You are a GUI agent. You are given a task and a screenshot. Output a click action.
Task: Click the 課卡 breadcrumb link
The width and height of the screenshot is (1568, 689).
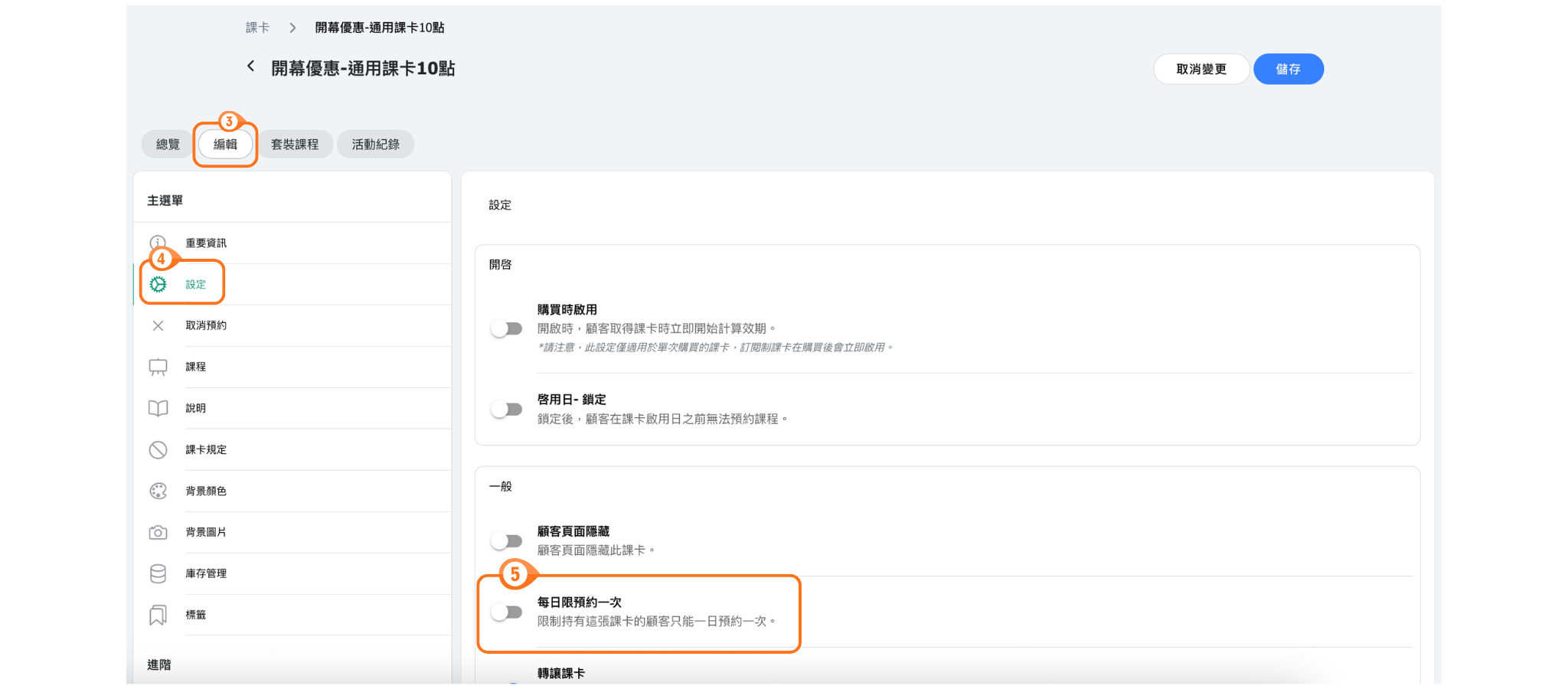257,28
